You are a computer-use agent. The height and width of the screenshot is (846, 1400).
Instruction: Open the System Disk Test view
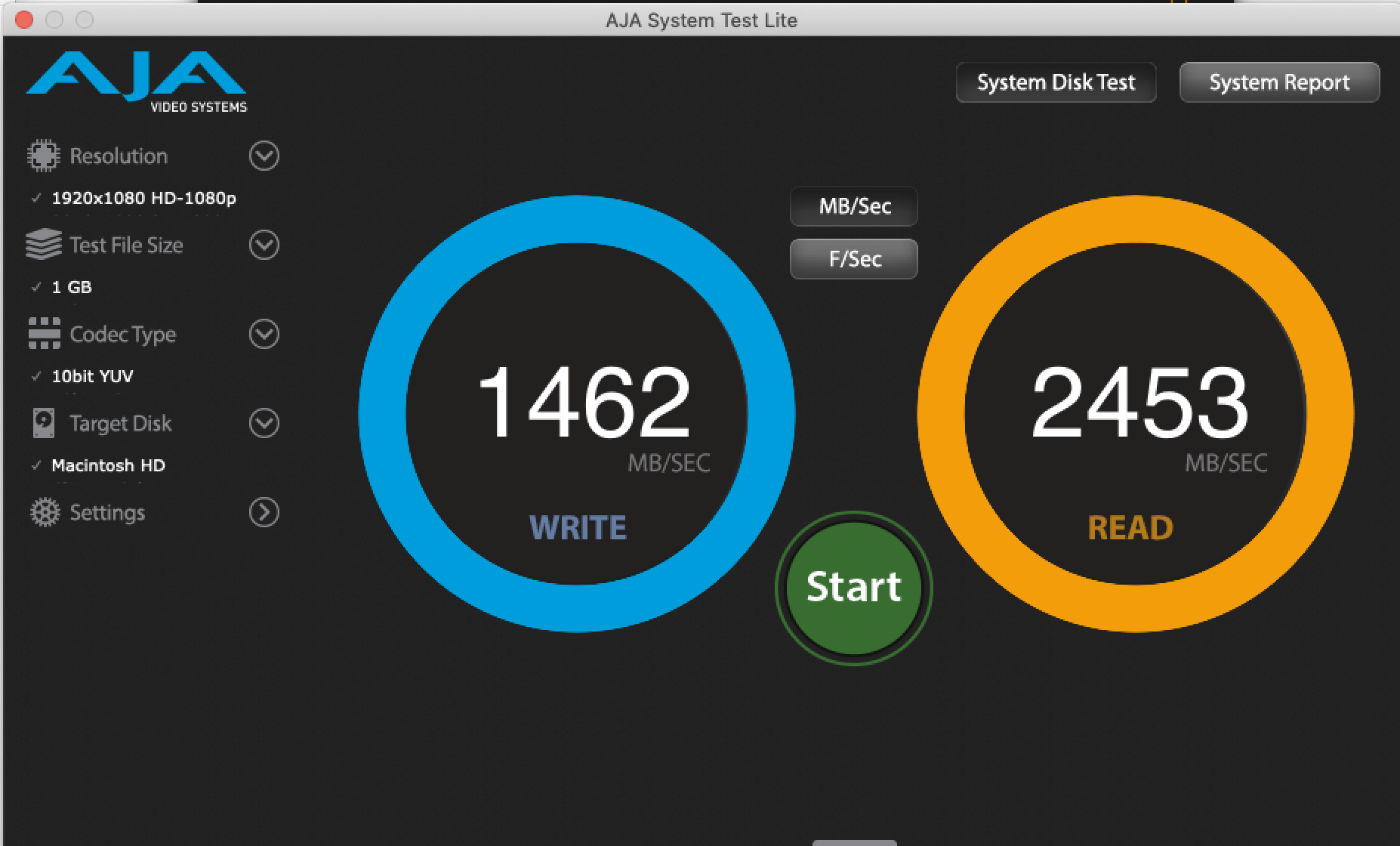pyautogui.click(x=1056, y=82)
